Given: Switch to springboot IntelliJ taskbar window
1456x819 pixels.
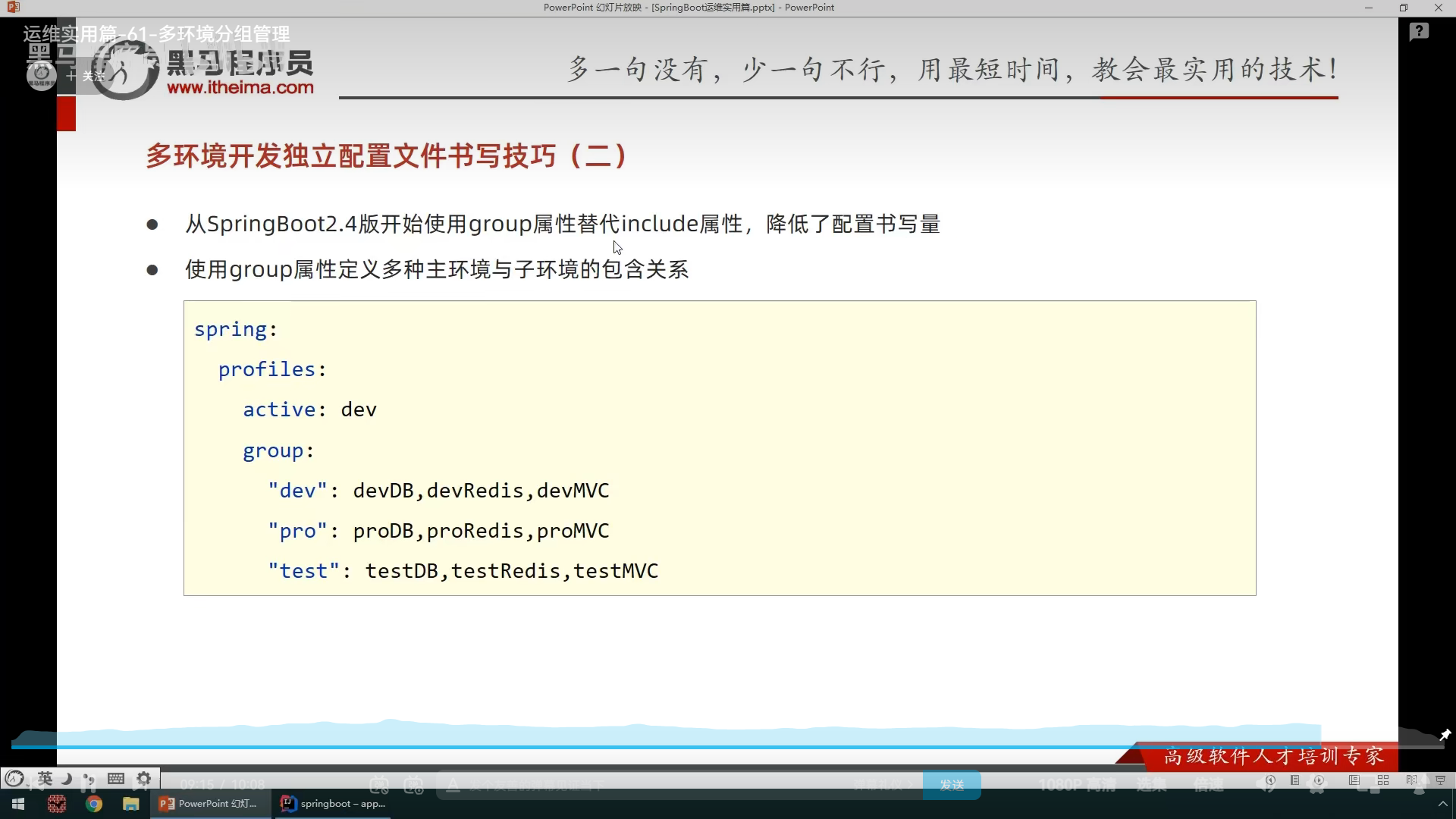Looking at the screenshot, I should pos(333,804).
